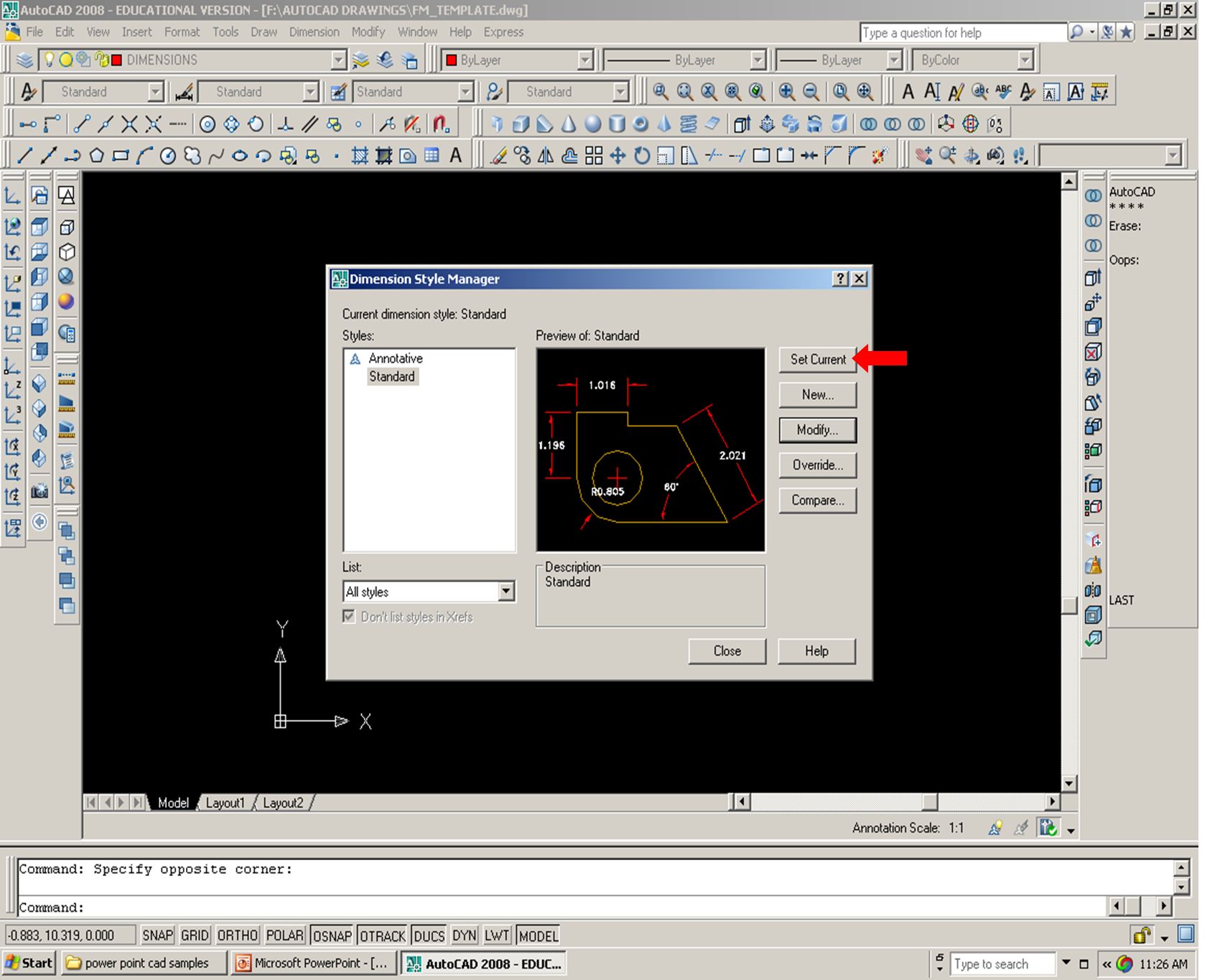Click the Text Style icon on Styles toolbar

(29, 92)
